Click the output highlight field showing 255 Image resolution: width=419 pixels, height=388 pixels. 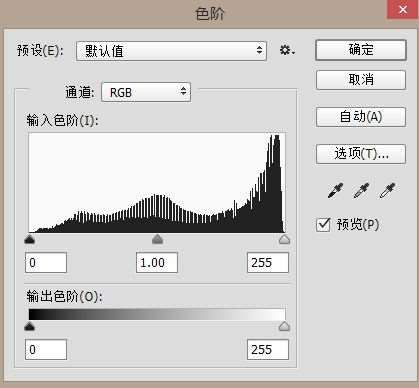[268, 350]
